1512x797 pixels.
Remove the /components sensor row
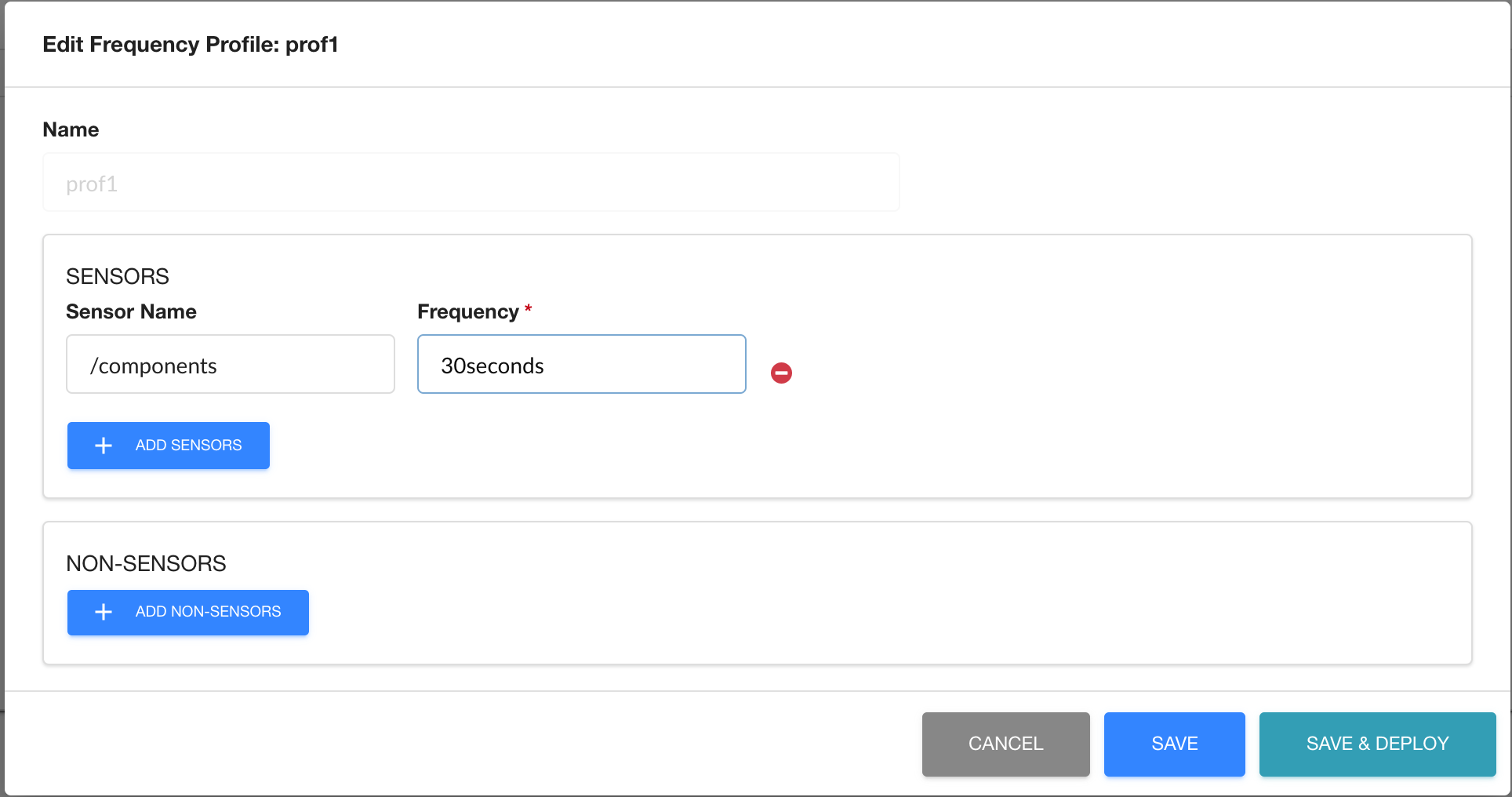click(x=781, y=373)
